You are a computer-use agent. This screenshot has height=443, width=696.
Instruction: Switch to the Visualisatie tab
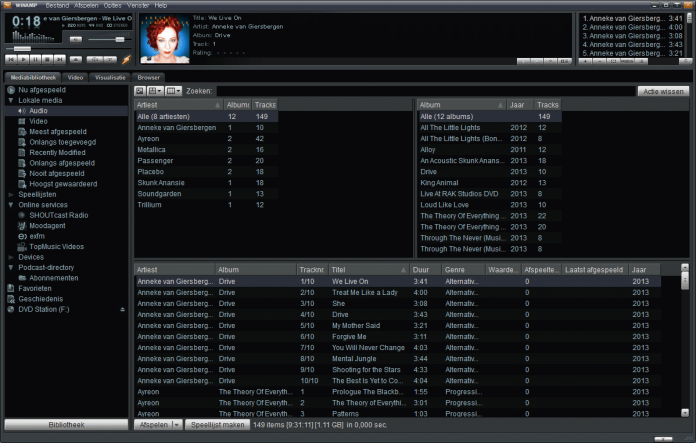tap(110, 77)
